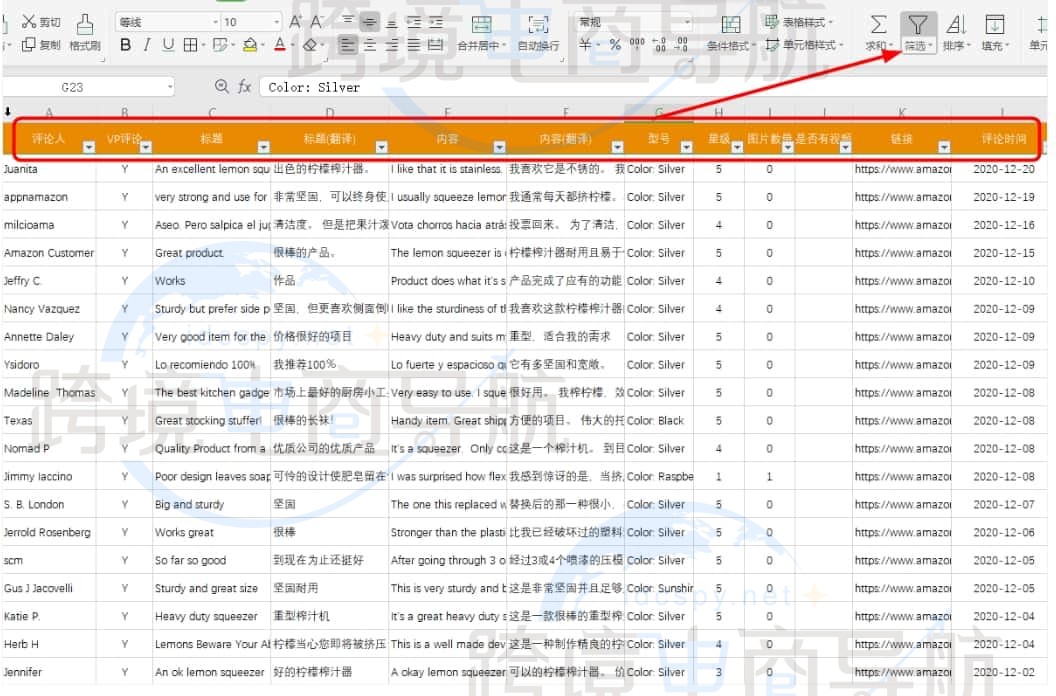This screenshot has height=696, width=1056.
Task: Click the magnifier icon beside fx
Action: (222, 86)
